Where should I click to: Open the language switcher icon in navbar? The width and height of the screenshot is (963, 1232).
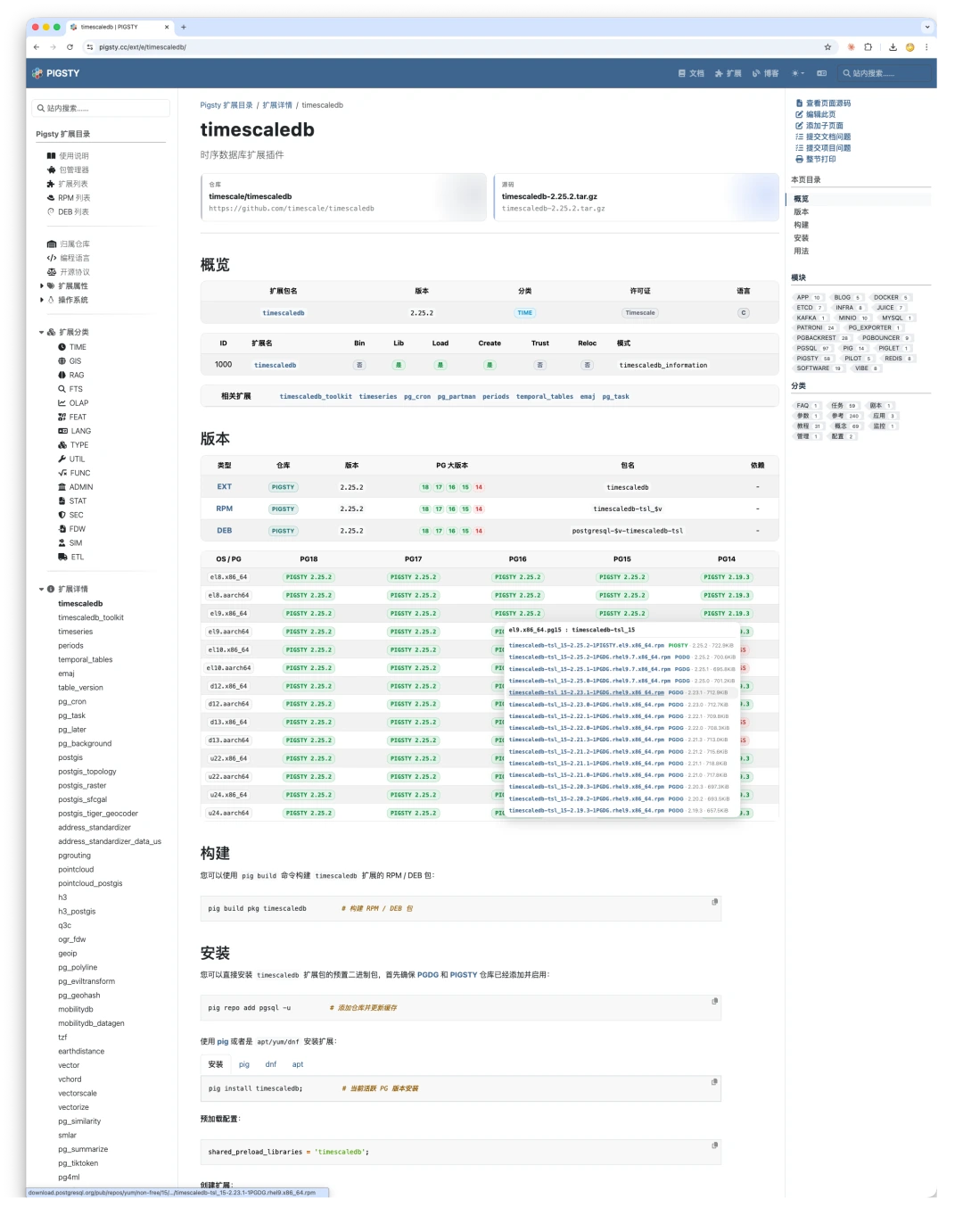pyautogui.click(x=821, y=73)
